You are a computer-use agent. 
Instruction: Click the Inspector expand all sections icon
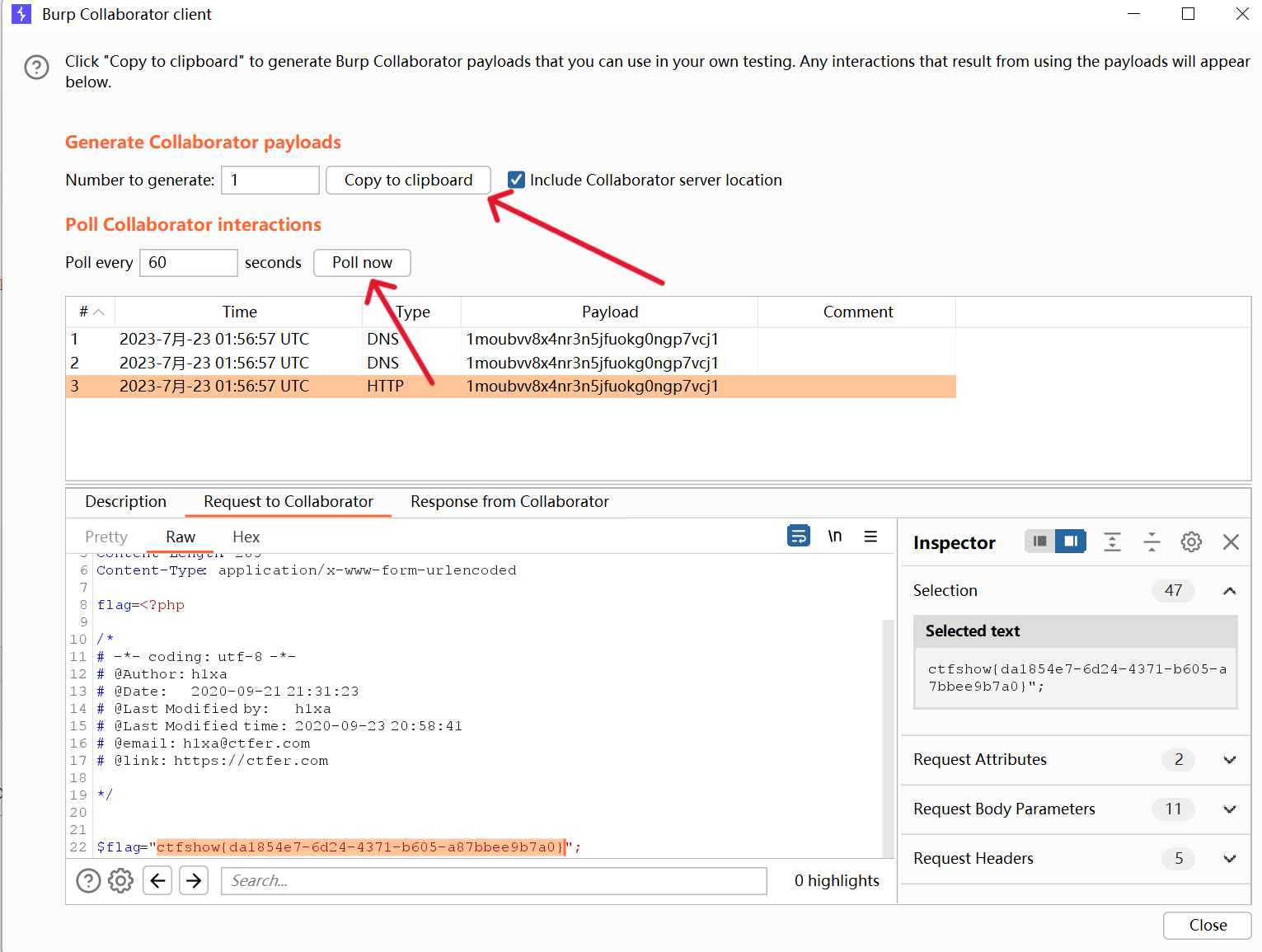click(x=1112, y=542)
